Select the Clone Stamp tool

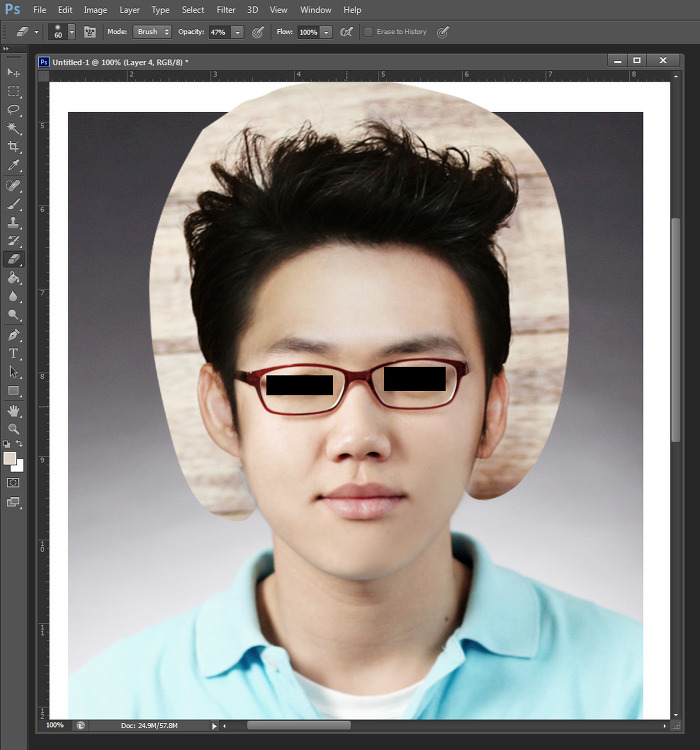pos(13,222)
